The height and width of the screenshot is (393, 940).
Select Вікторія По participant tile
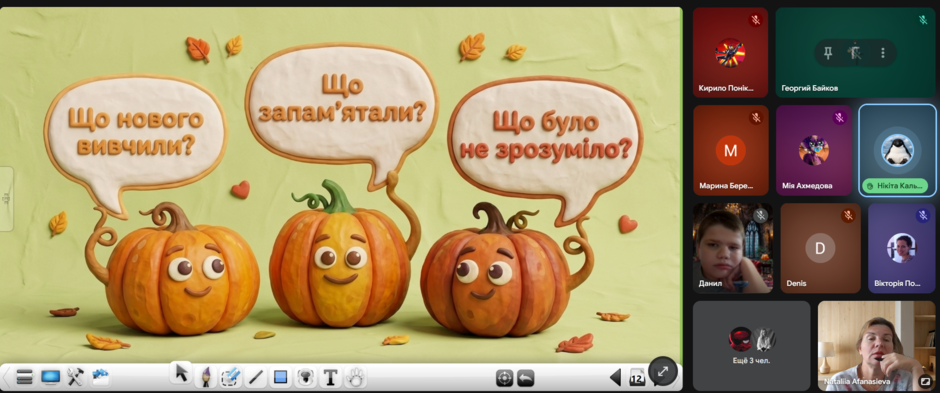pos(902,248)
